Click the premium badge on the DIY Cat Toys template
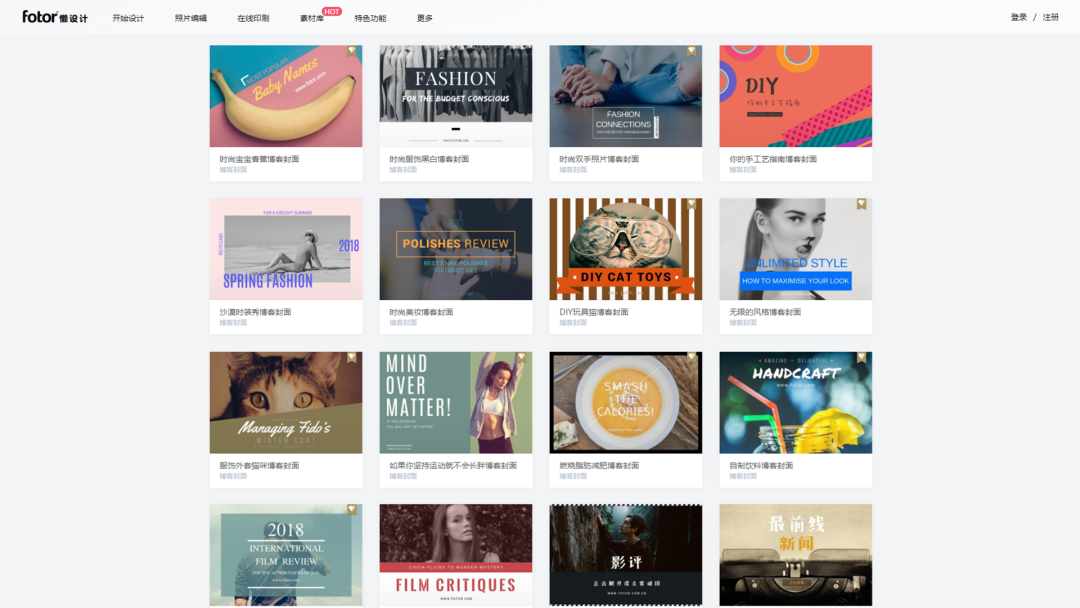The image size is (1080, 608). pos(692,205)
